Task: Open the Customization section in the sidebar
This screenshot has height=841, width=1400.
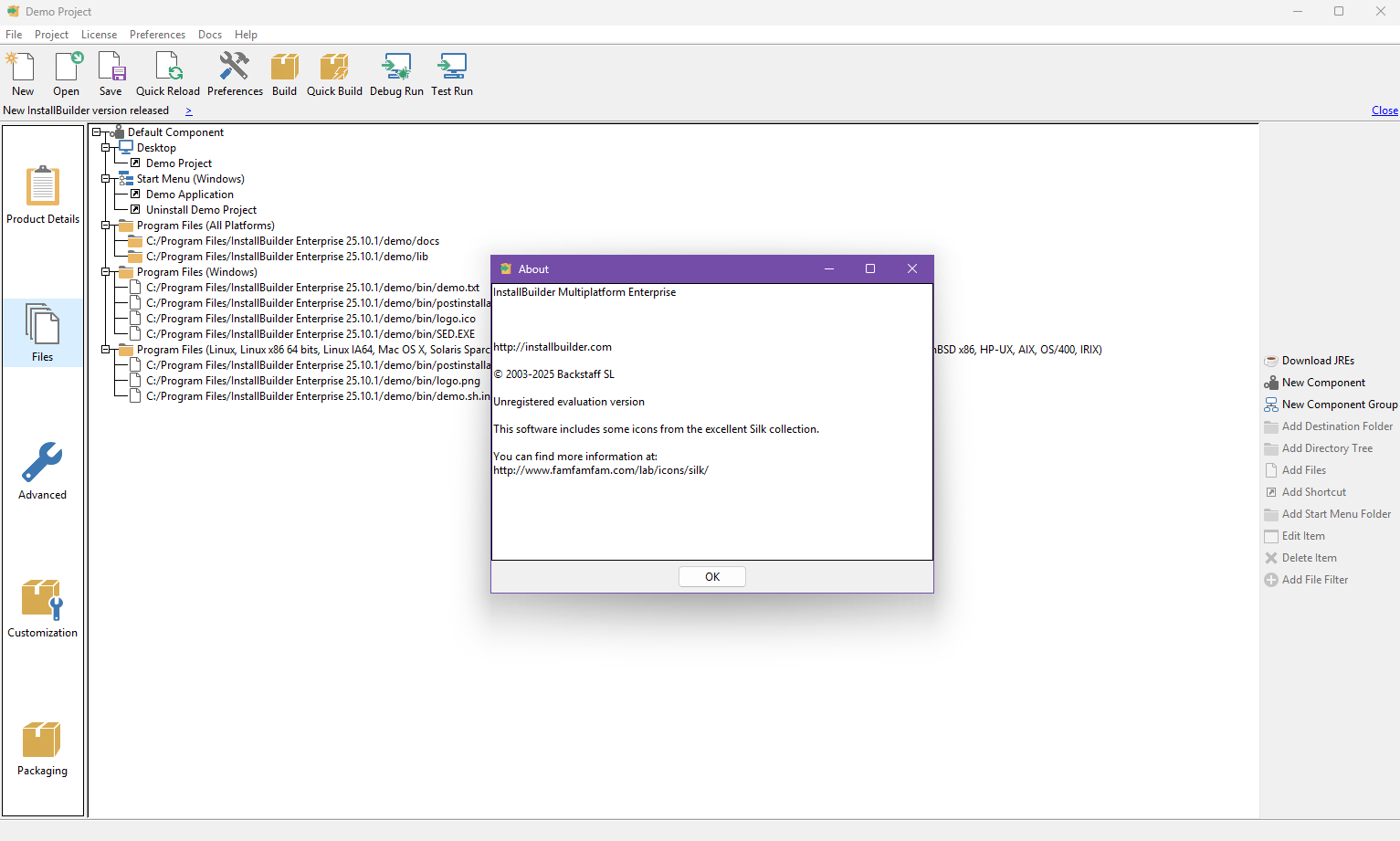Action: (x=43, y=608)
